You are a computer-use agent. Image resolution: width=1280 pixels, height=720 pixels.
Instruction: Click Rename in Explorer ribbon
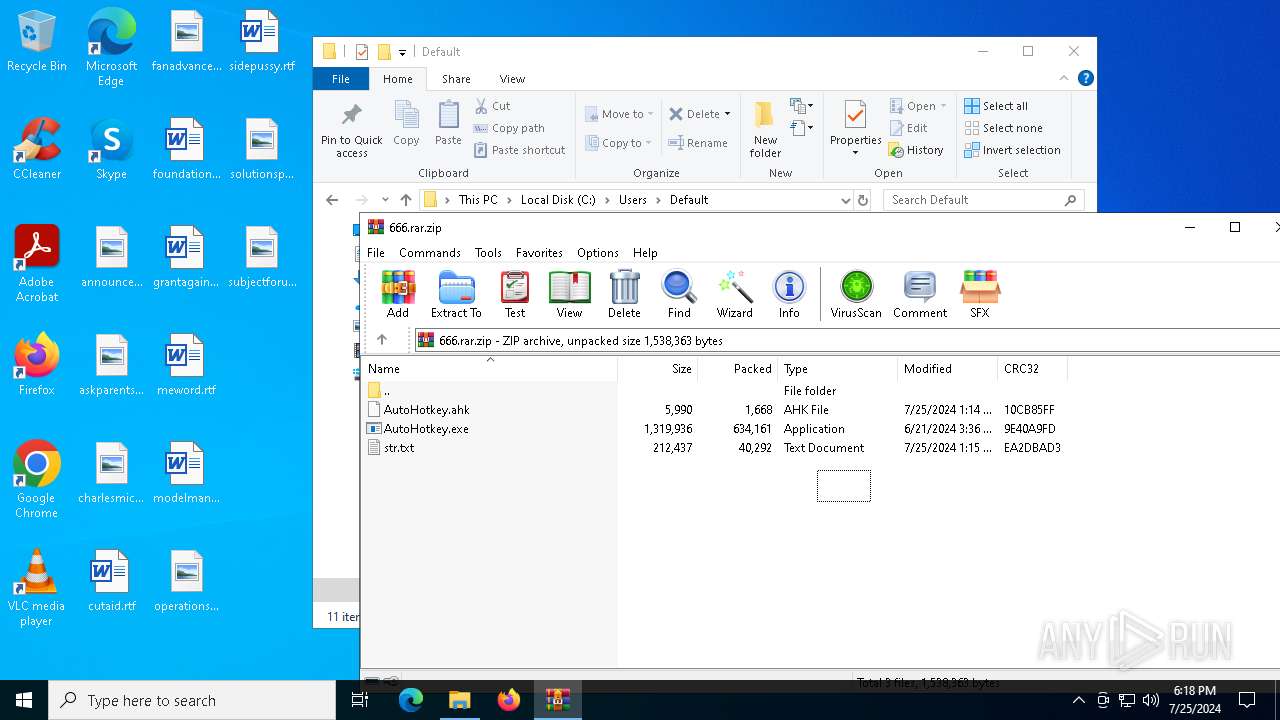coord(698,143)
